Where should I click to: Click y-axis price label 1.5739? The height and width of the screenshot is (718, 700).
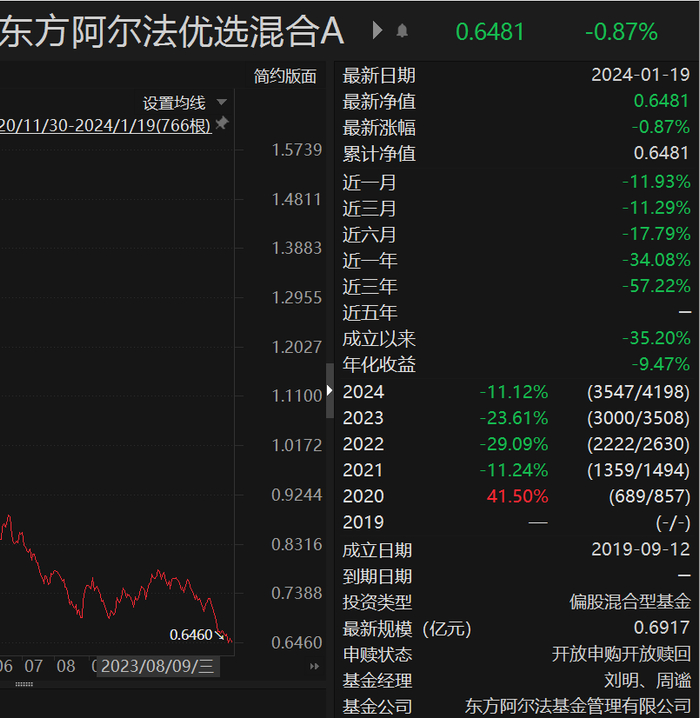(x=297, y=150)
